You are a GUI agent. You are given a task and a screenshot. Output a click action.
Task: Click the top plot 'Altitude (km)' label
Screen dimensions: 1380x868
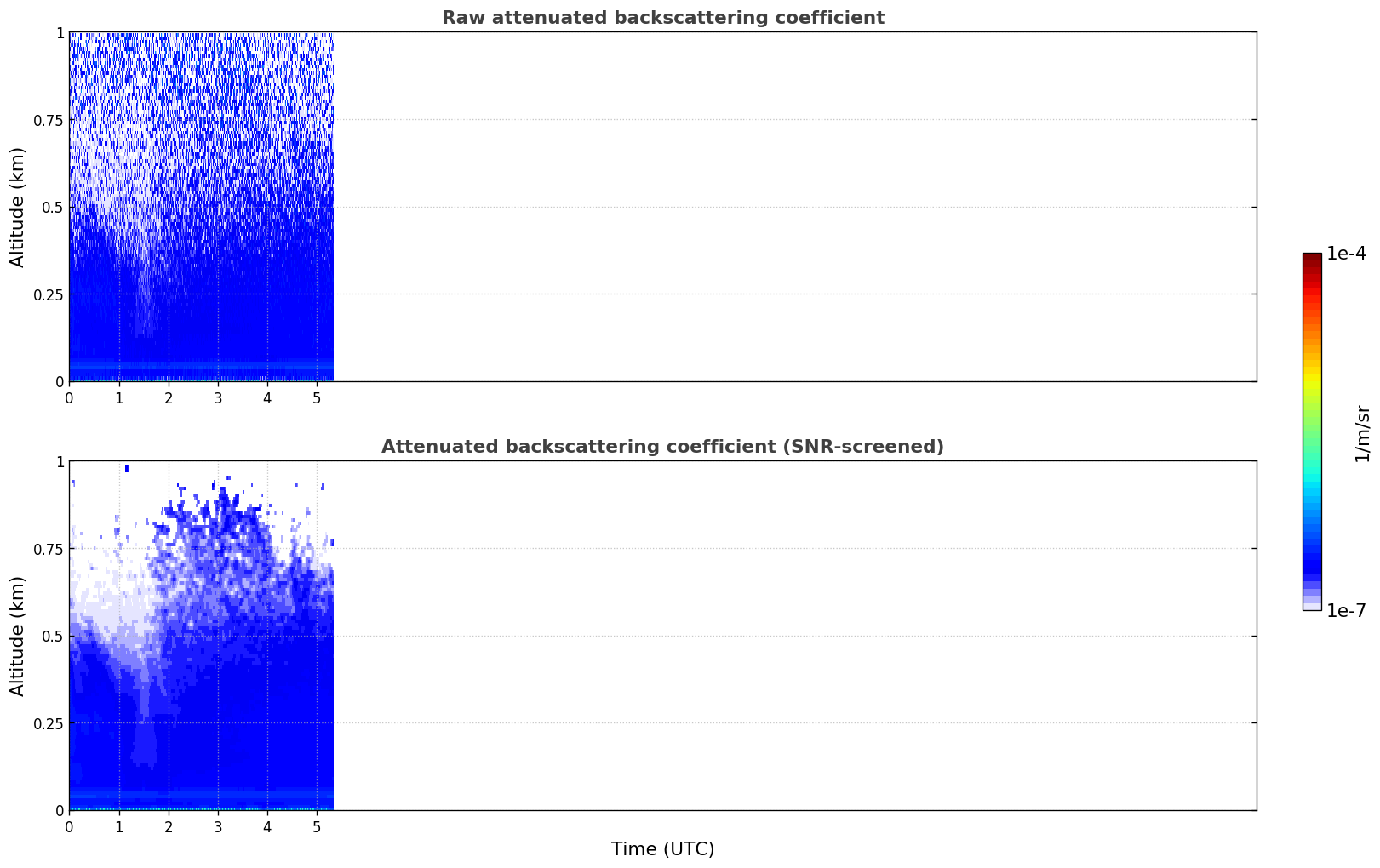coord(18,207)
